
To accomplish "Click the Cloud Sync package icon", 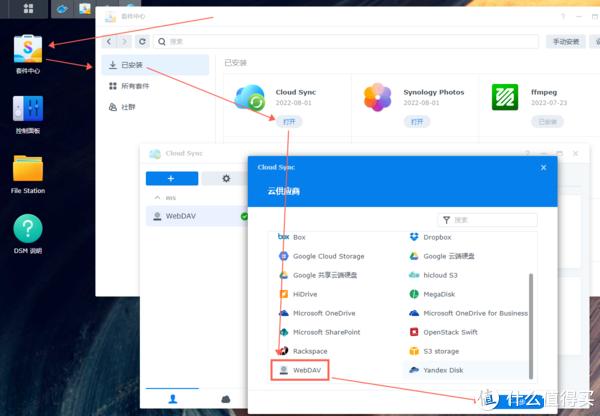I will (x=250, y=98).
